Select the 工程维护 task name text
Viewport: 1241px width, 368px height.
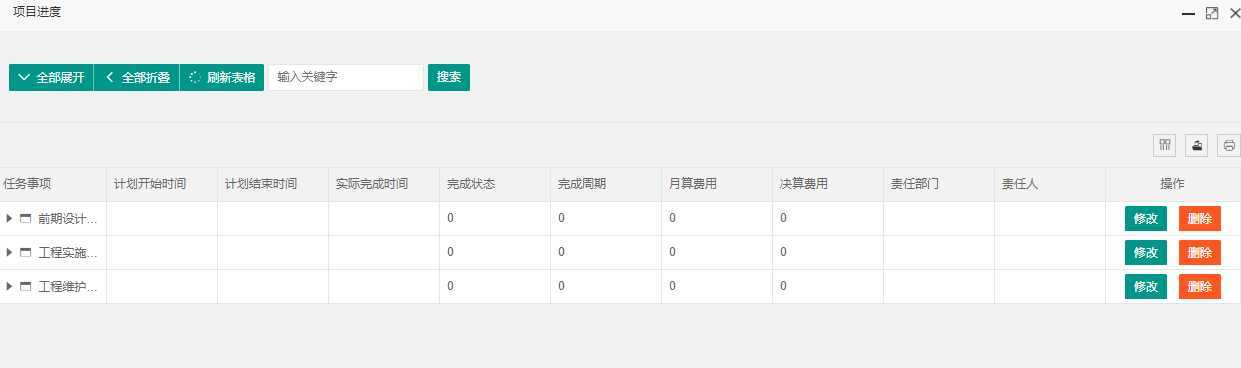click(x=68, y=286)
